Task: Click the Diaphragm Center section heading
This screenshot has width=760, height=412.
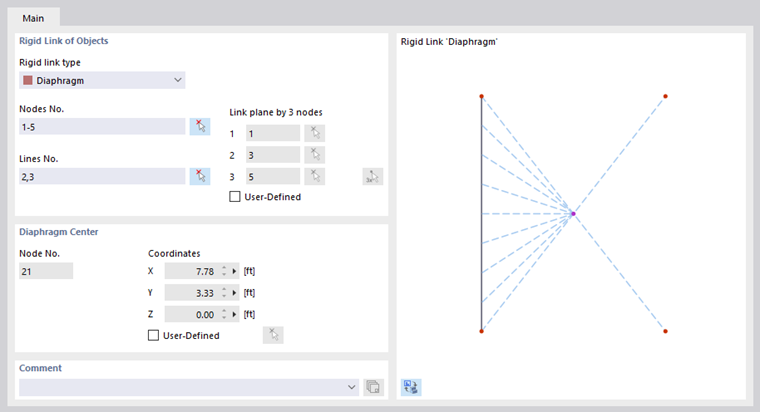Action: pyautogui.click(x=59, y=232)
